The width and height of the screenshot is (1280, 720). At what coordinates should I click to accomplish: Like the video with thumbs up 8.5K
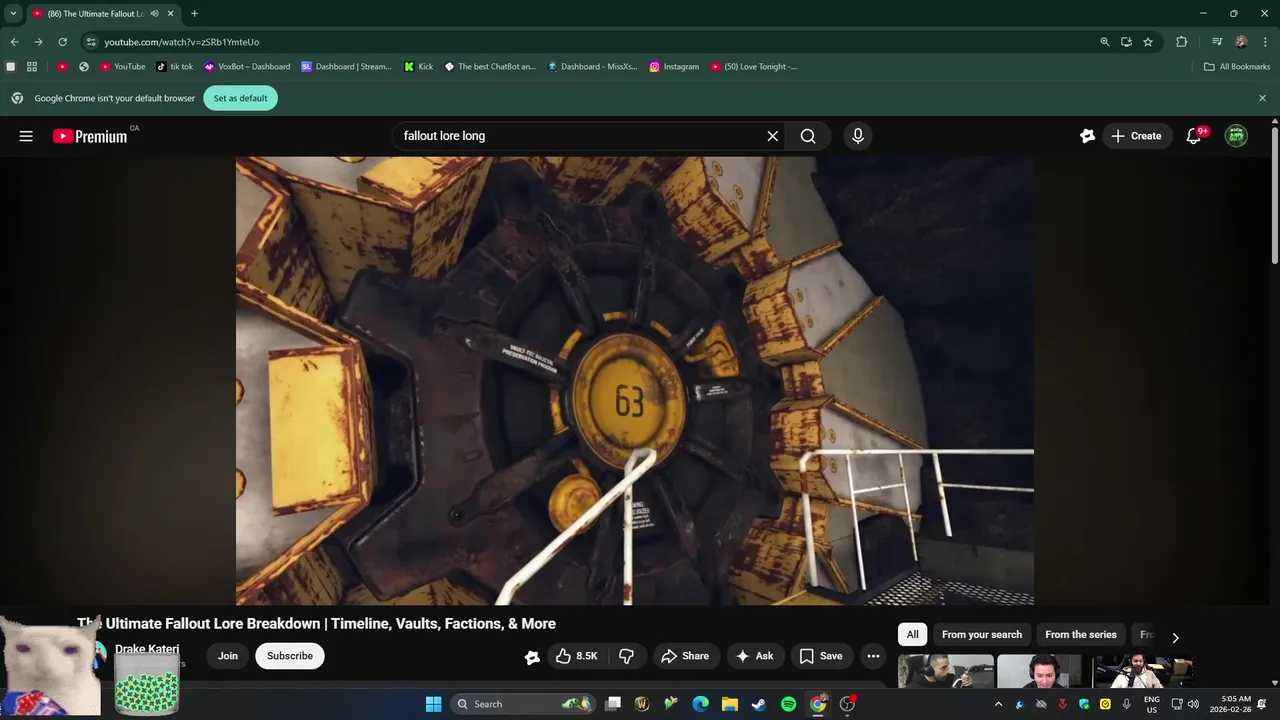577,656
